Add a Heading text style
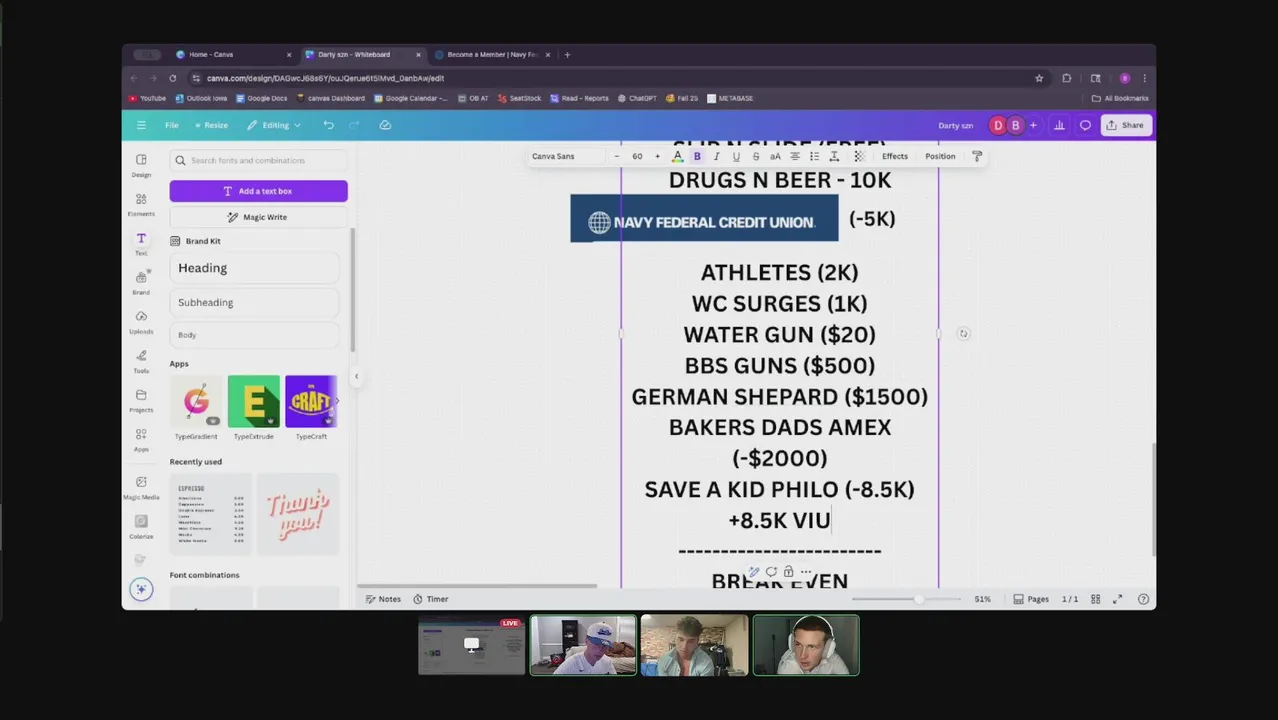Viewport: 1278px width, 720px height. [x=254, y=268]
